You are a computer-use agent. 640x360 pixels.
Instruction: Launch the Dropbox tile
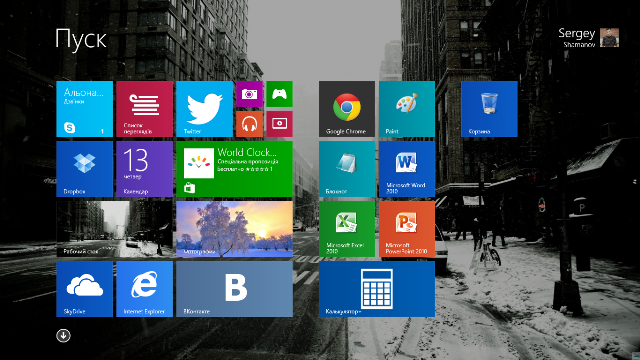tap(84, 169)
